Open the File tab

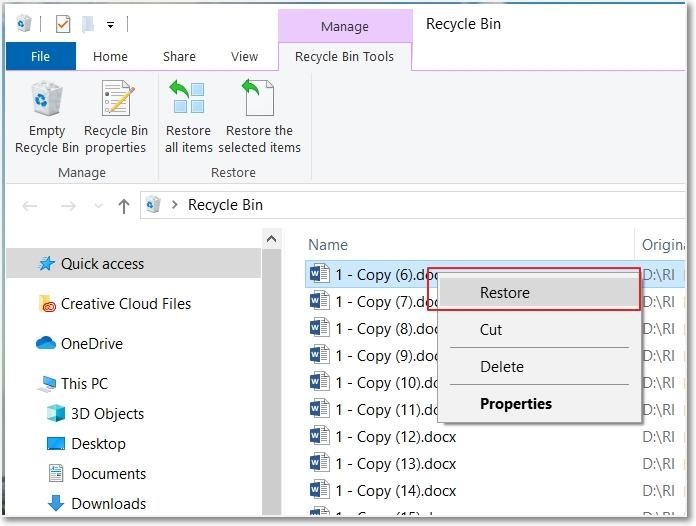pos(40,56)
